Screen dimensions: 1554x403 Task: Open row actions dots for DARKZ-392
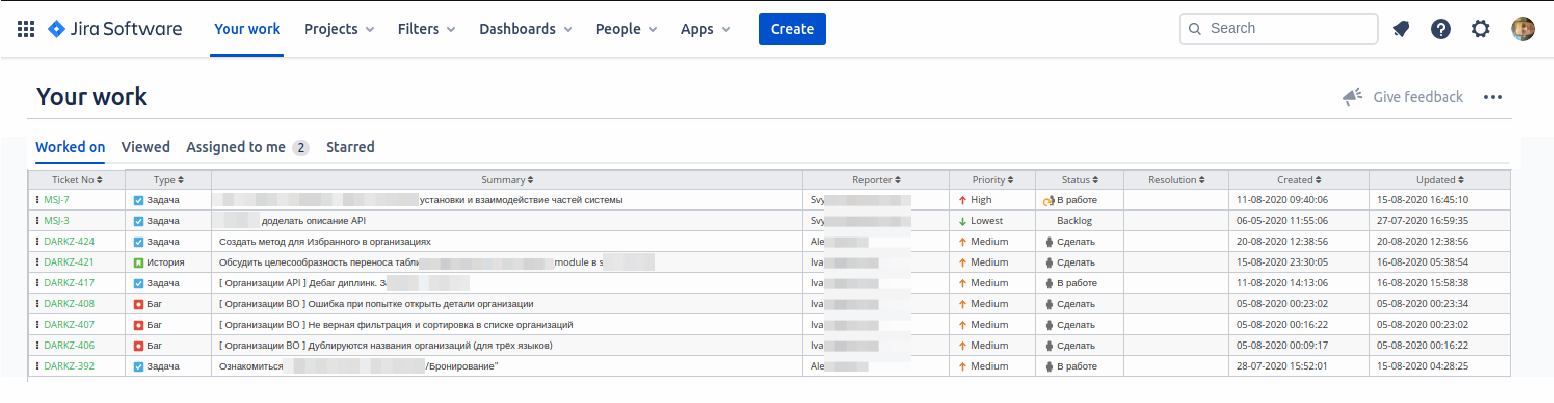coord(37,366)
